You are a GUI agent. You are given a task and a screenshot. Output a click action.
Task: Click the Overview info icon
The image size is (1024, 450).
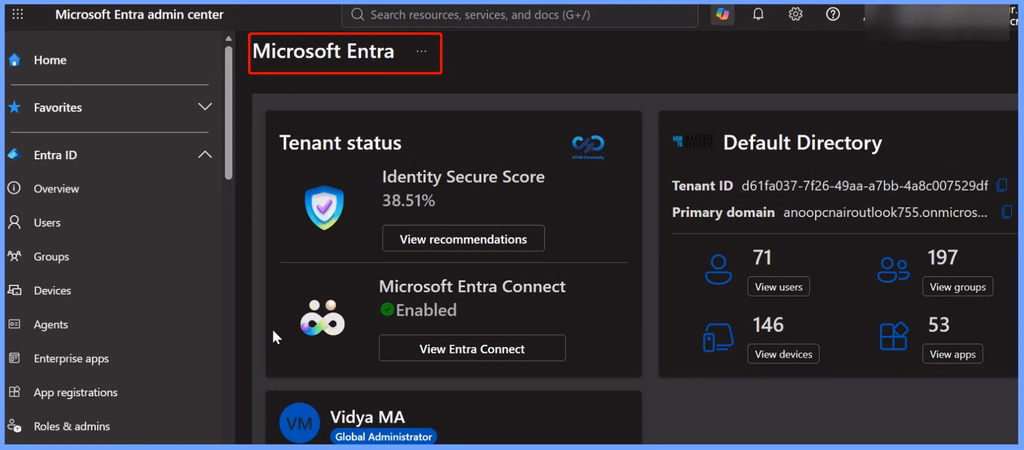[x=14, y=188]
